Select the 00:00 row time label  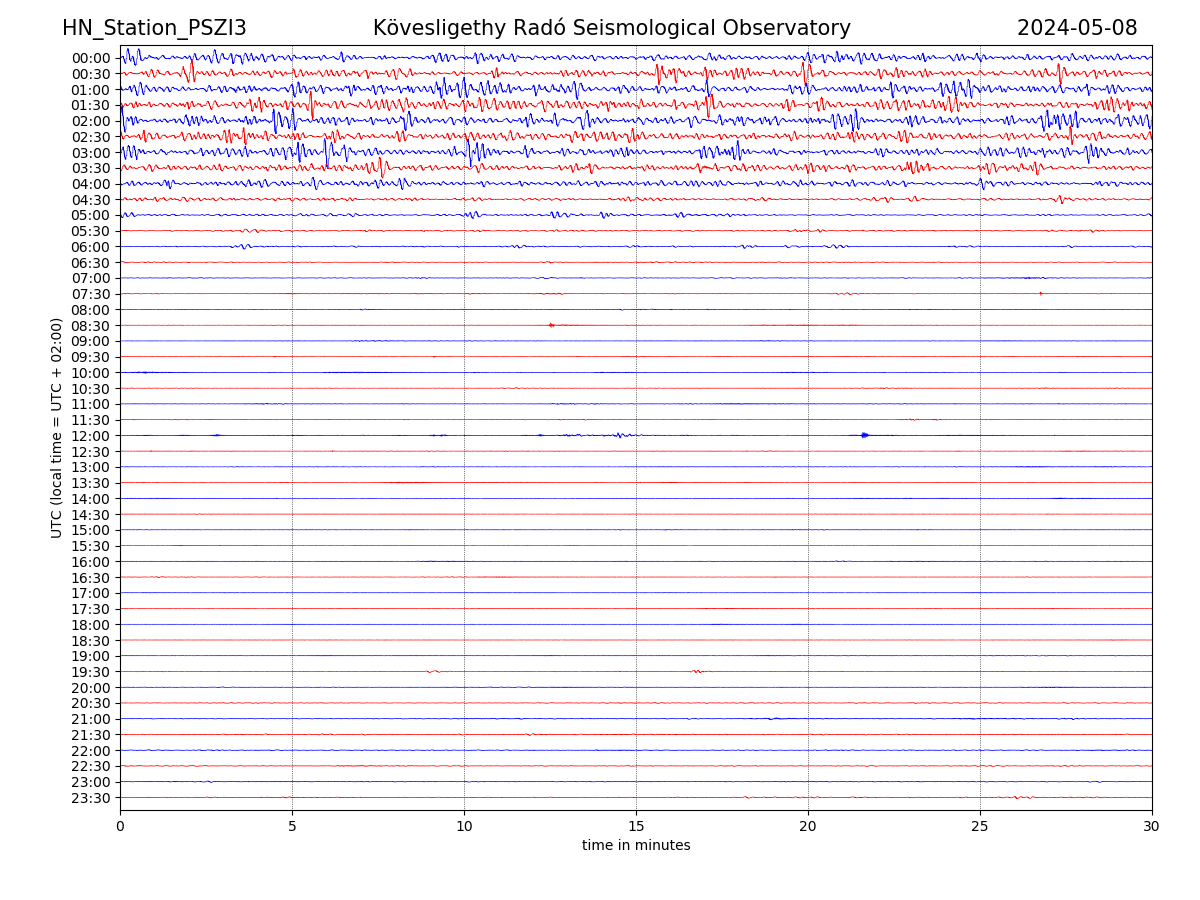point(91,58)
